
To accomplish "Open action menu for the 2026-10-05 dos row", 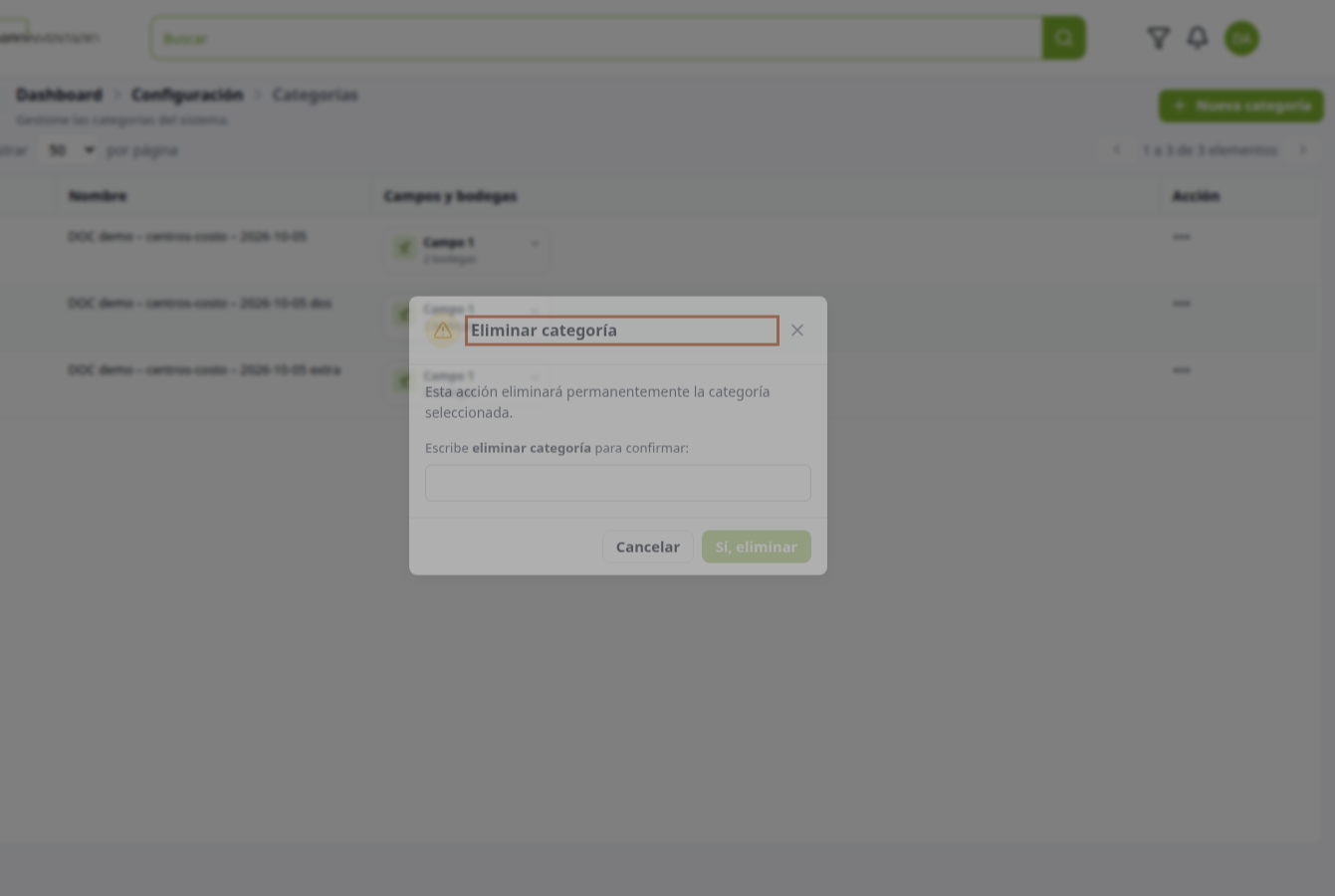I will (1182, 304).
